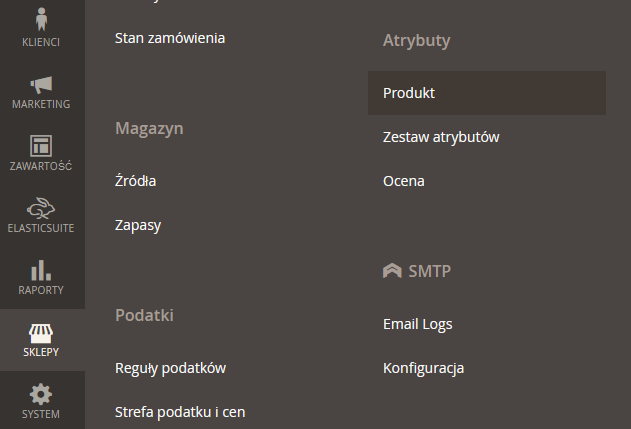This screenshot has width=631, height=429.
Task: Open the ElasticSuite rabbit icon
Action: pyautogui.click(x=41, y=208)
